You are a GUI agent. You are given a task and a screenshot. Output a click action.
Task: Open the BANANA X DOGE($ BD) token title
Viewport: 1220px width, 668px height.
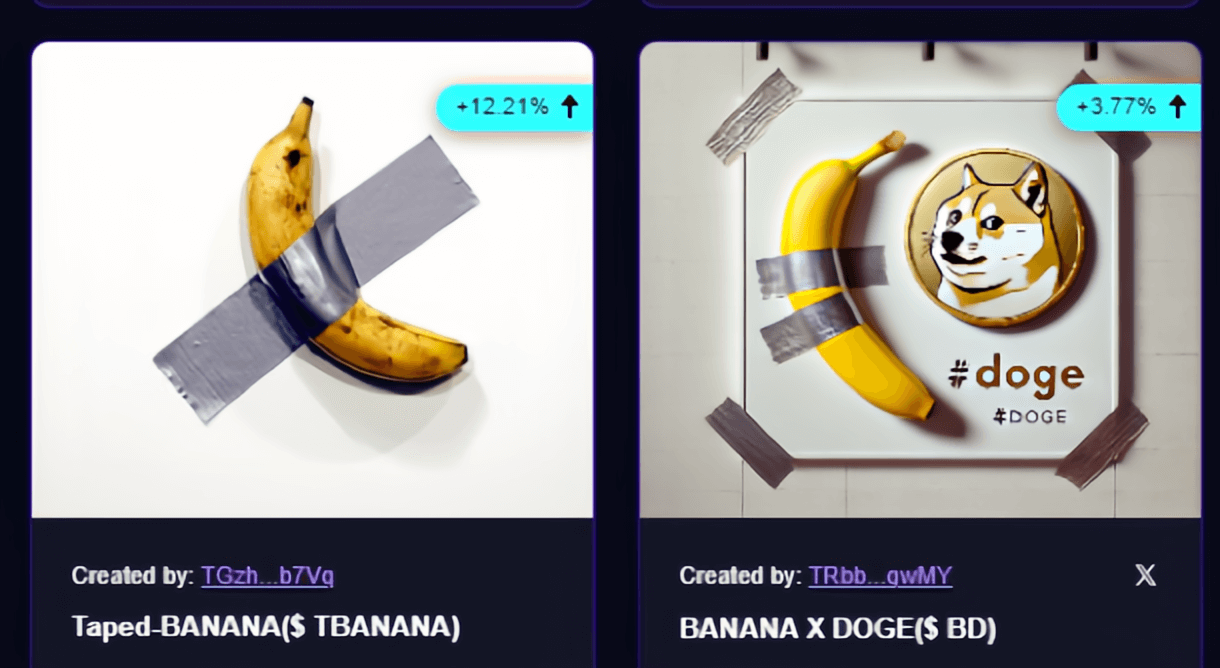point(838,628)
